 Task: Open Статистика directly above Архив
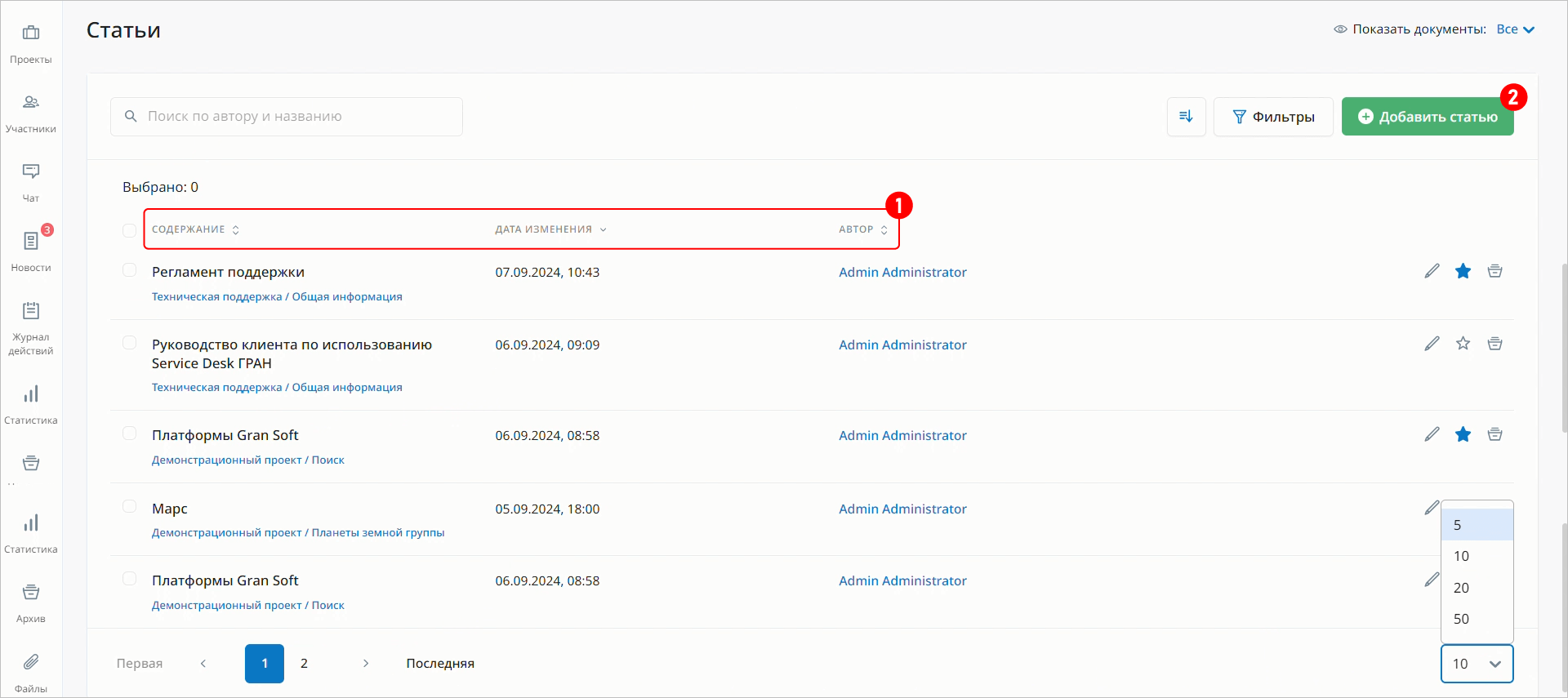(x=31, y=534)
